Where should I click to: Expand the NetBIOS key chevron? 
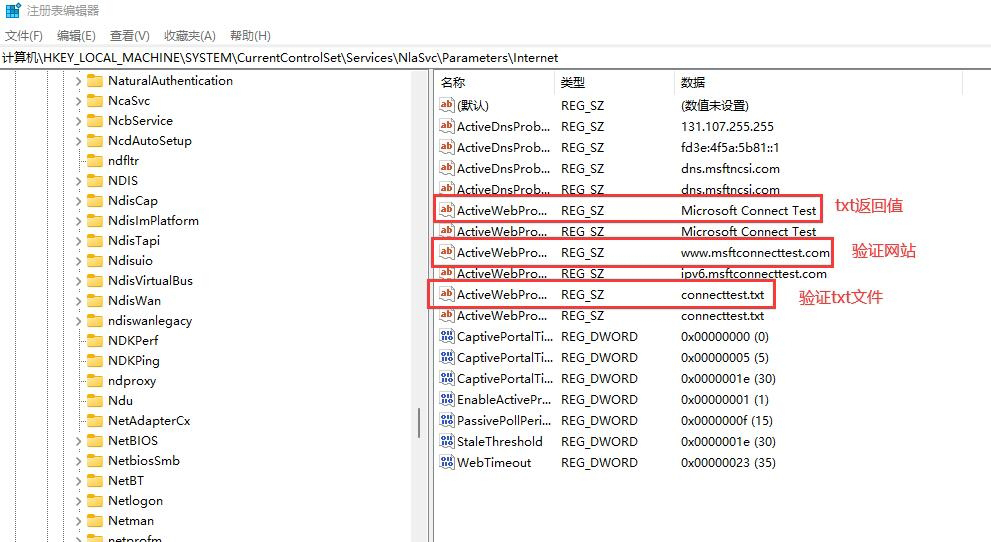(79, 440)
